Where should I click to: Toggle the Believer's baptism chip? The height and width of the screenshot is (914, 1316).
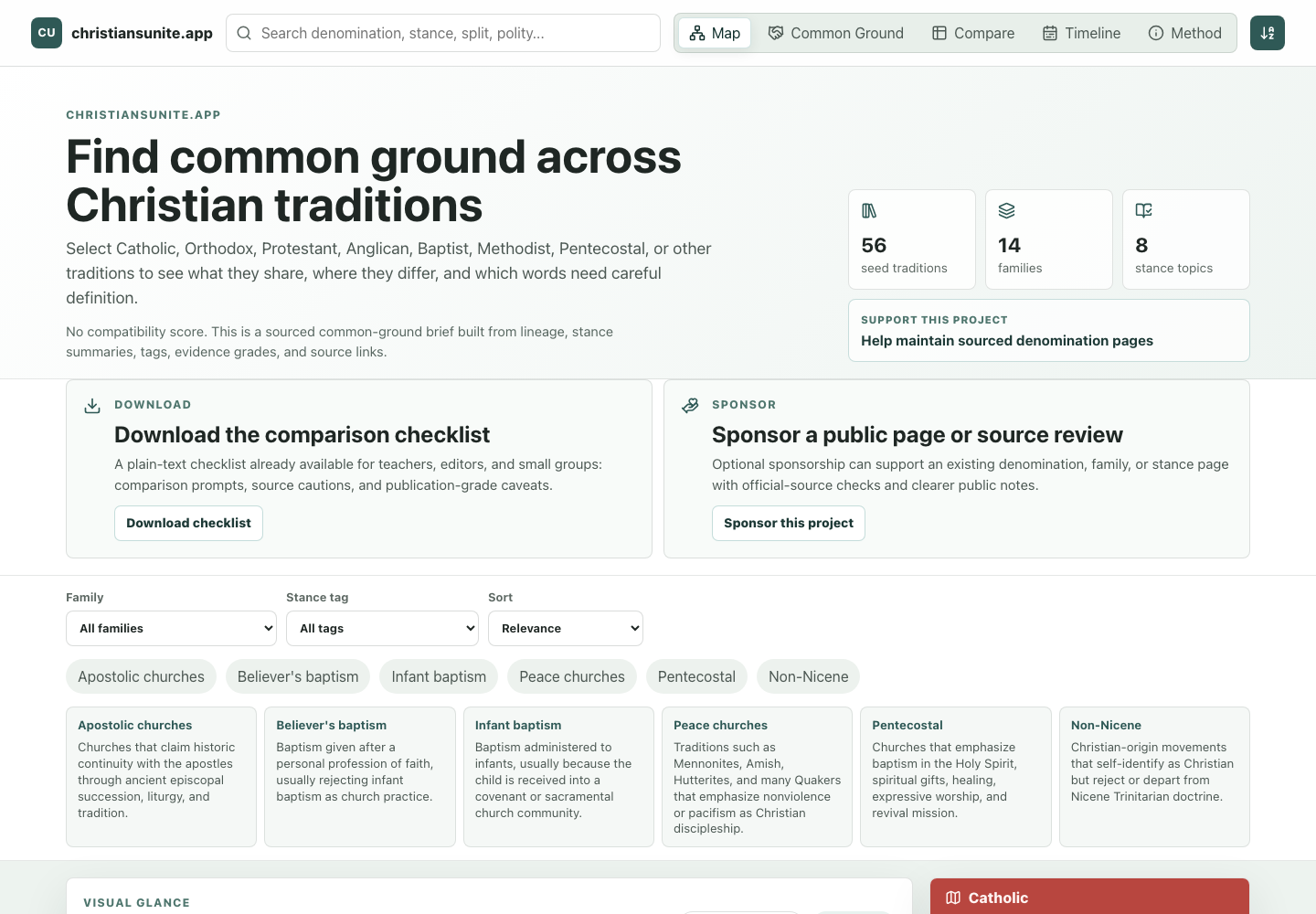click(x=298, y=676)
